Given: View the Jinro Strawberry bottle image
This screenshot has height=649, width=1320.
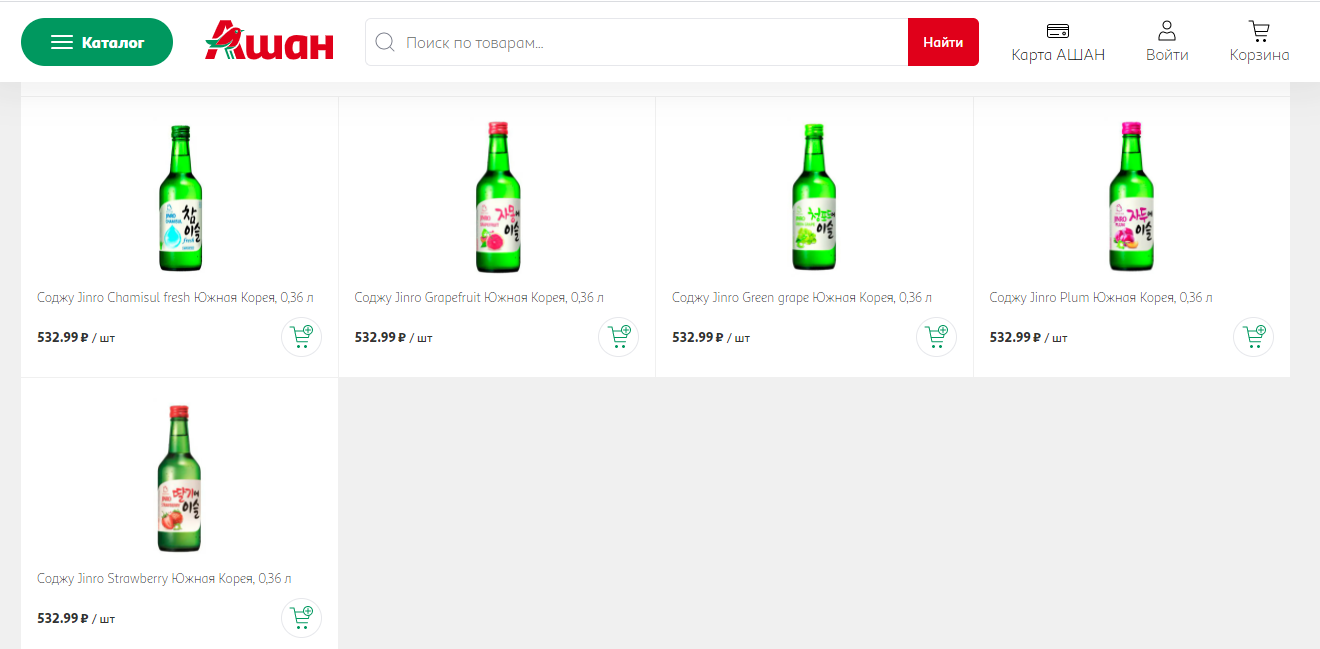Looking at the screenshot, I should pyautogui.click(x=180, y=478).
